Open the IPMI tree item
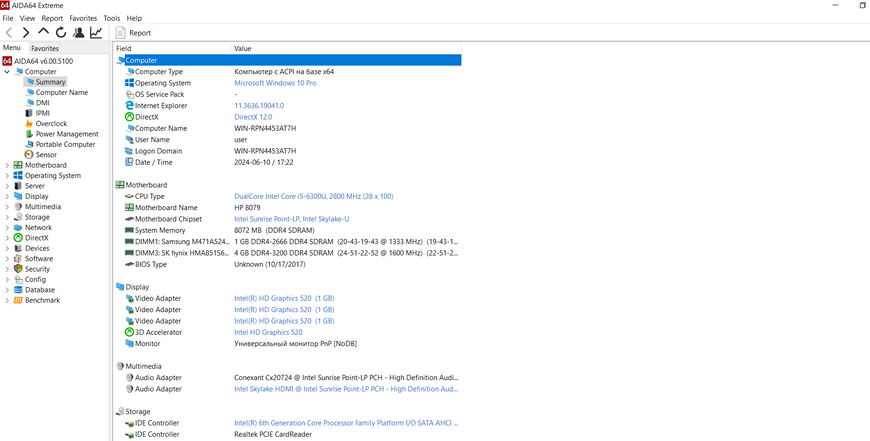Image resolution: width=870 pixels, height=441 pixels. tap(43, 113)
